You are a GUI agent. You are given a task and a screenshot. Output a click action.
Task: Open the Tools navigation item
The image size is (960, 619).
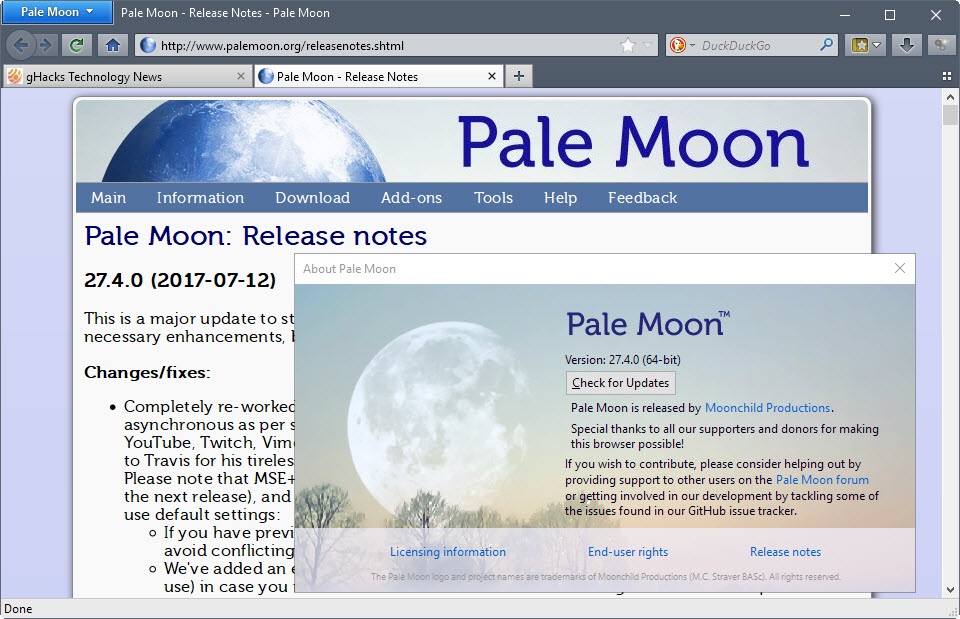(493, 198)
